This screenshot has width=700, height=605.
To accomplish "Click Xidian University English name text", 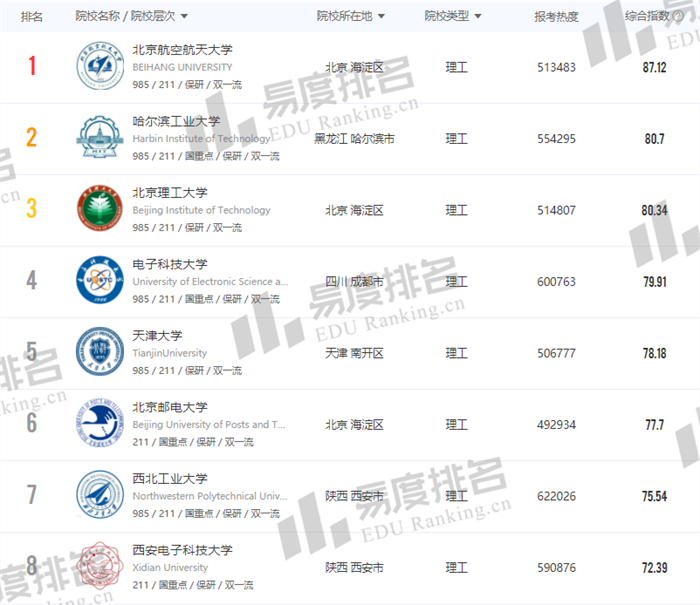I will click(170, 567).
